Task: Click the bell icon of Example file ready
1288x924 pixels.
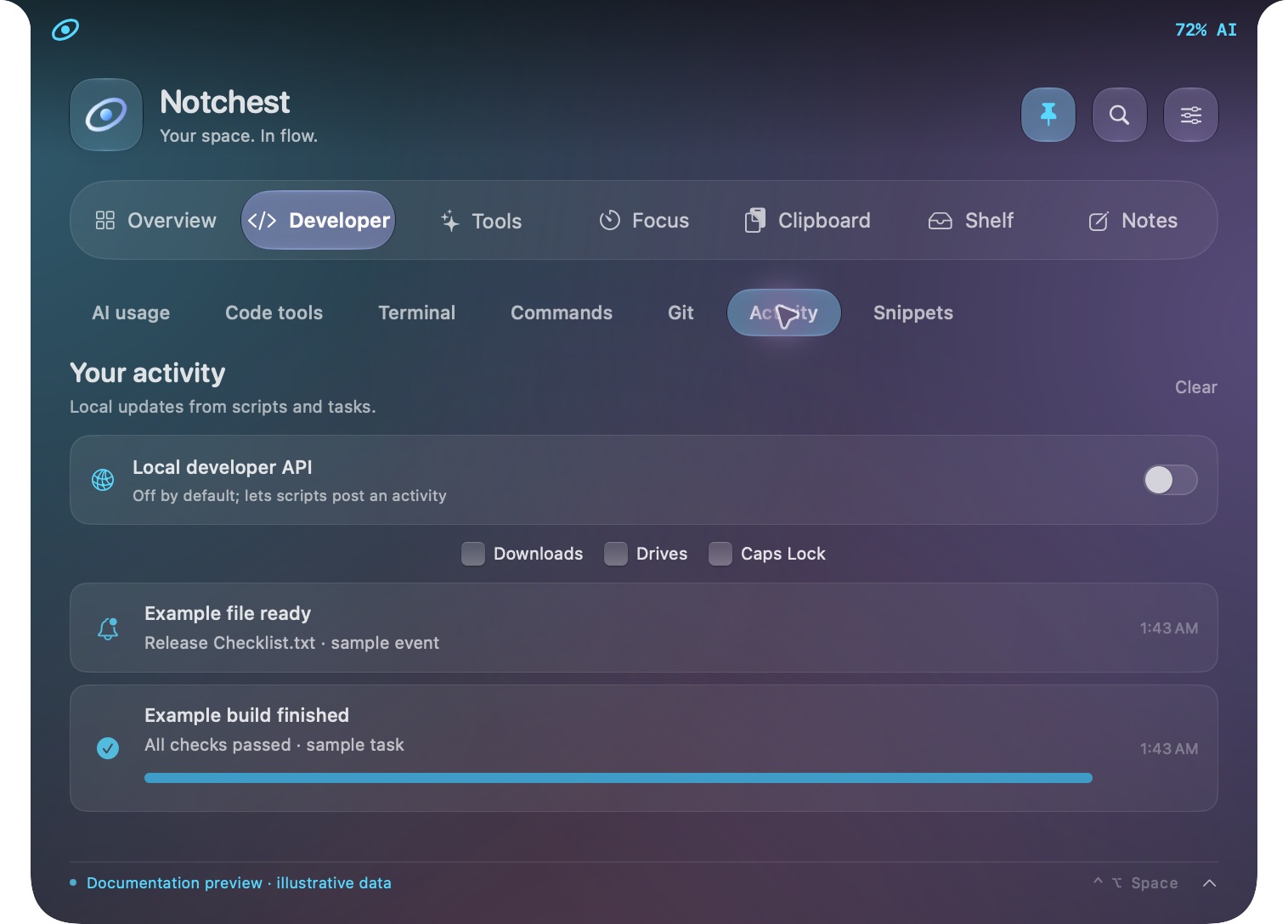Action: [108, 628]
